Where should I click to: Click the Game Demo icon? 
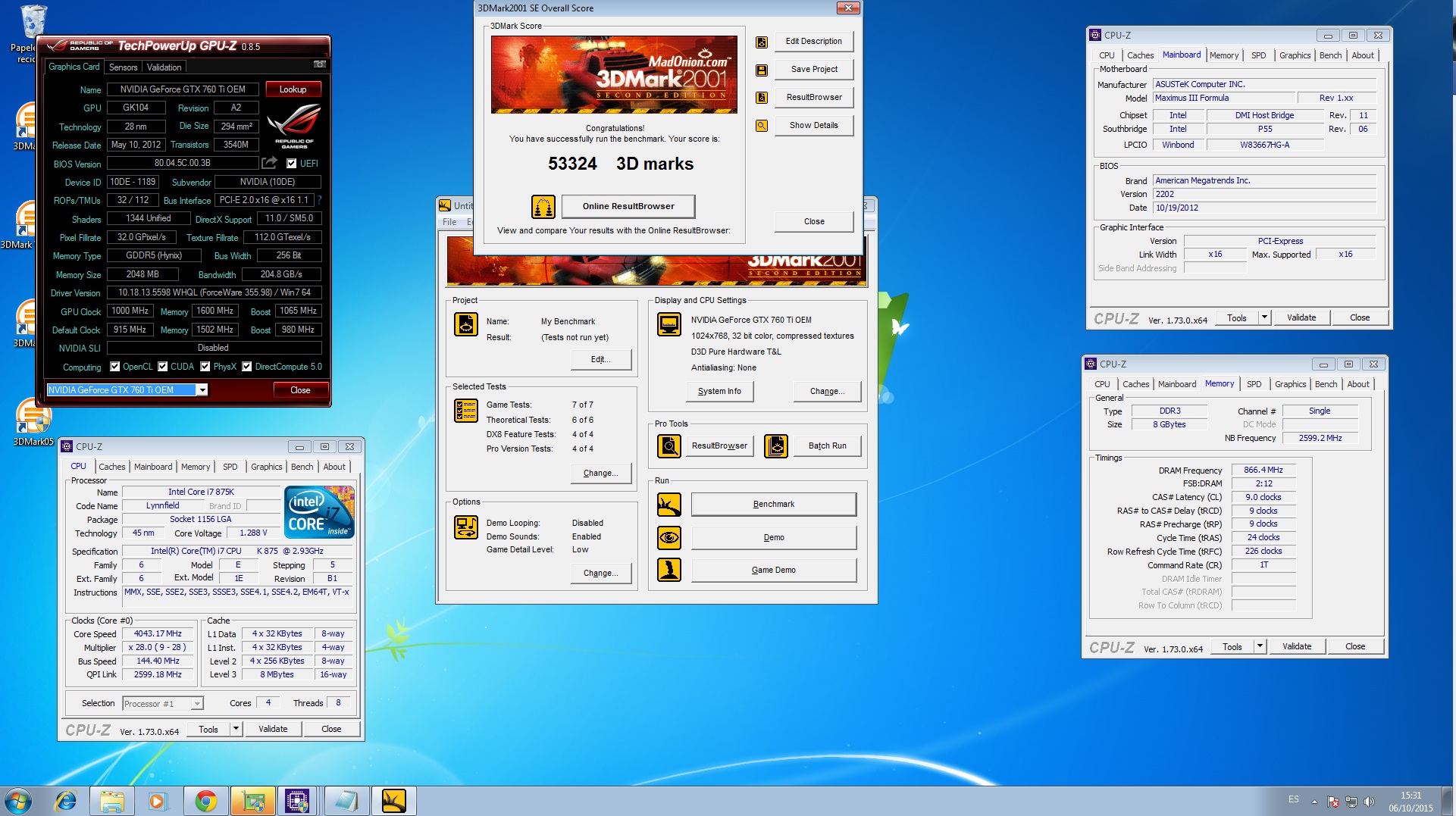[x=669, y=570]
